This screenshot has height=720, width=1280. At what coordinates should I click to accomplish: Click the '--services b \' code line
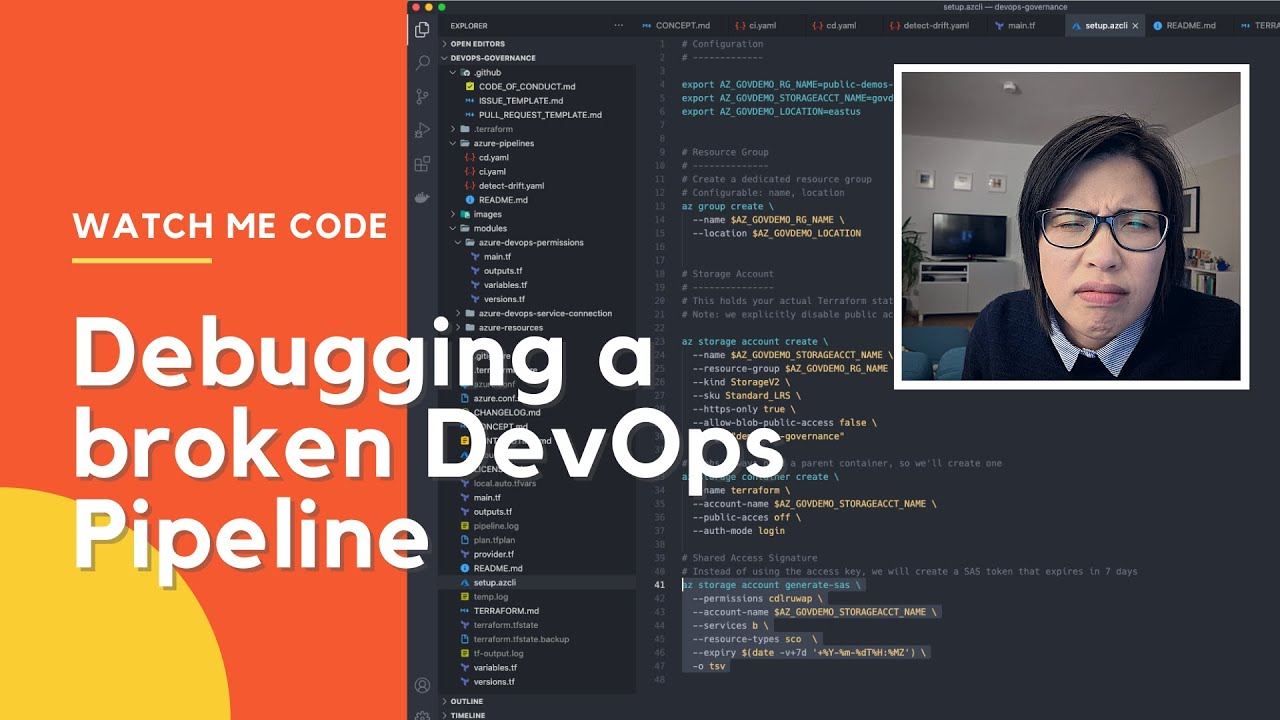coord(730,625)
